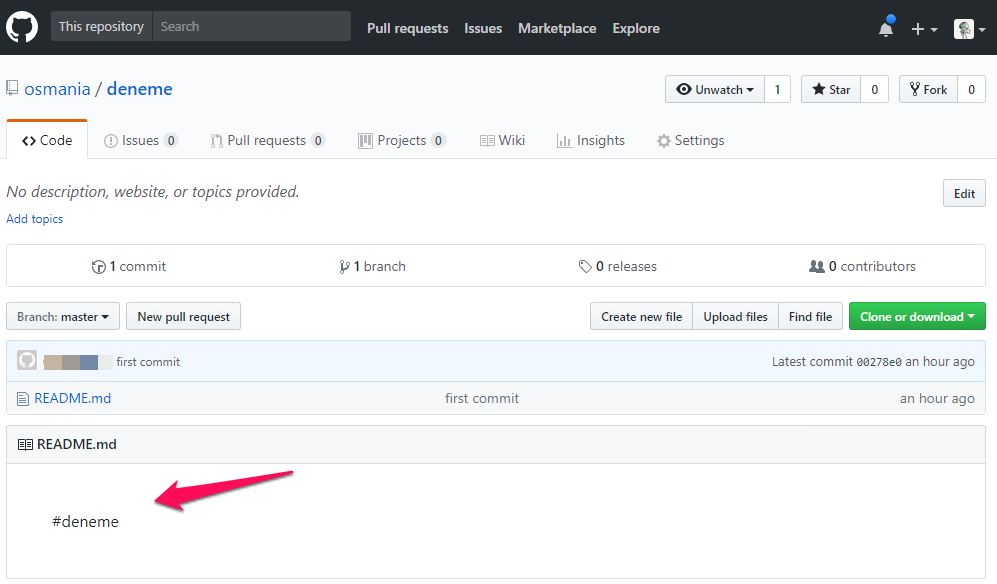
Task: Click the repository book icon beside osmania
Action: tap(12, 88)
